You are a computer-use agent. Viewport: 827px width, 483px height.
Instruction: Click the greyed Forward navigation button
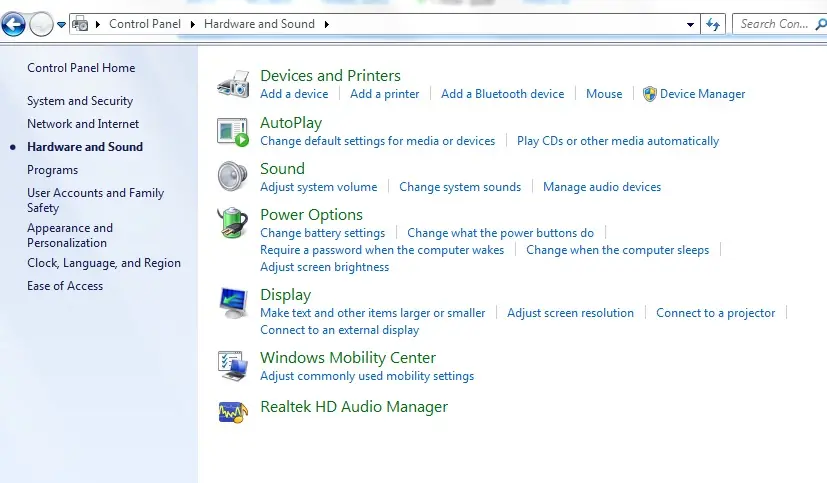(x=41, y=24)
